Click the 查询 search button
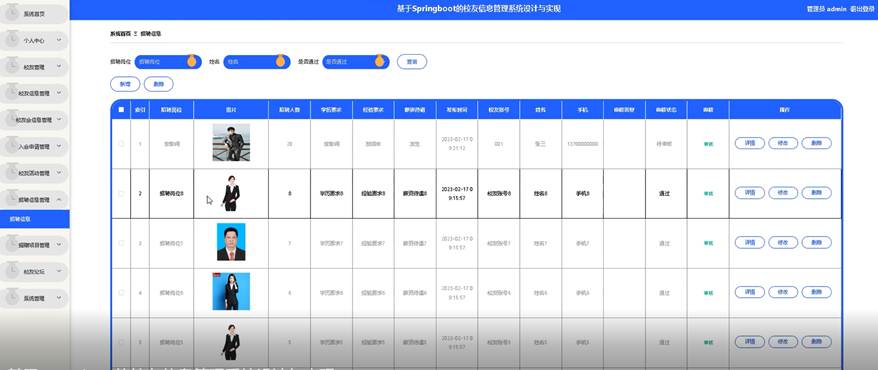878x370 pixels. (412, 62)
